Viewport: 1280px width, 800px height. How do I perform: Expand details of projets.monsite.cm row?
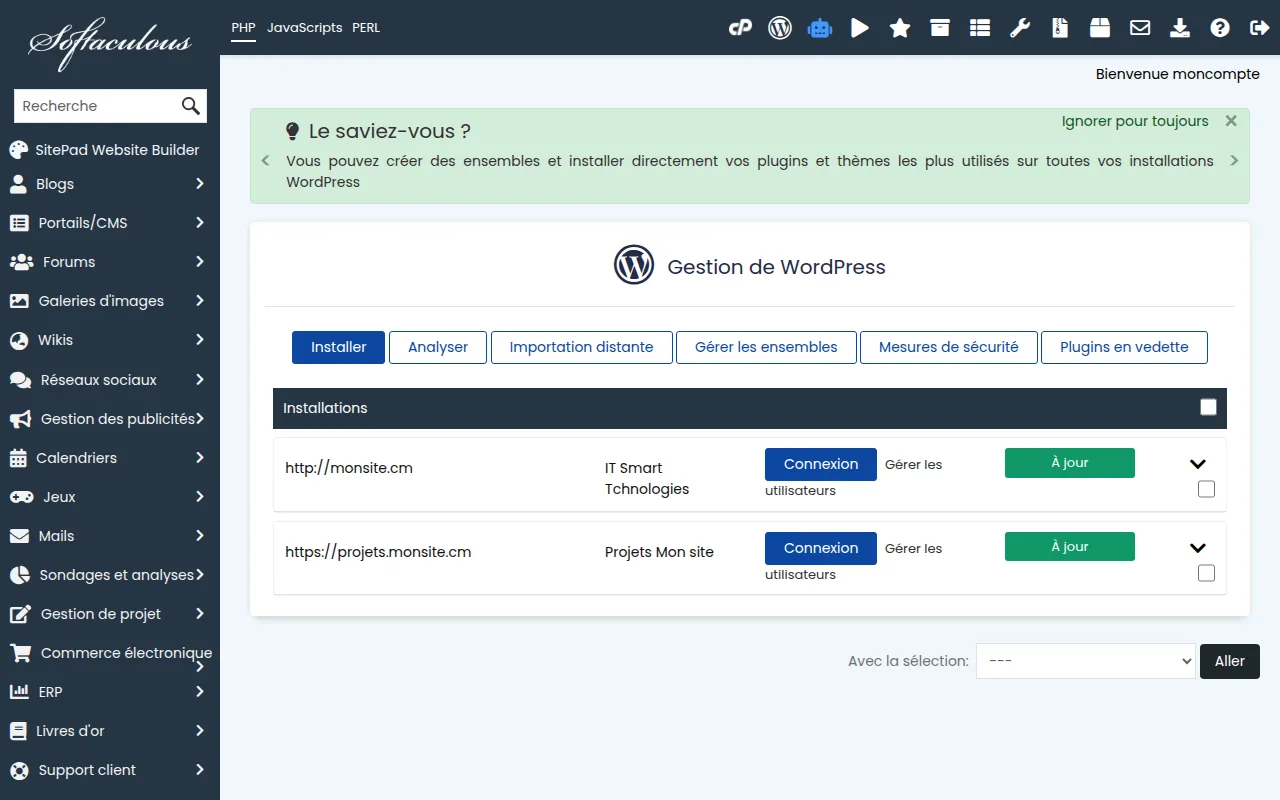[1198, 548]
